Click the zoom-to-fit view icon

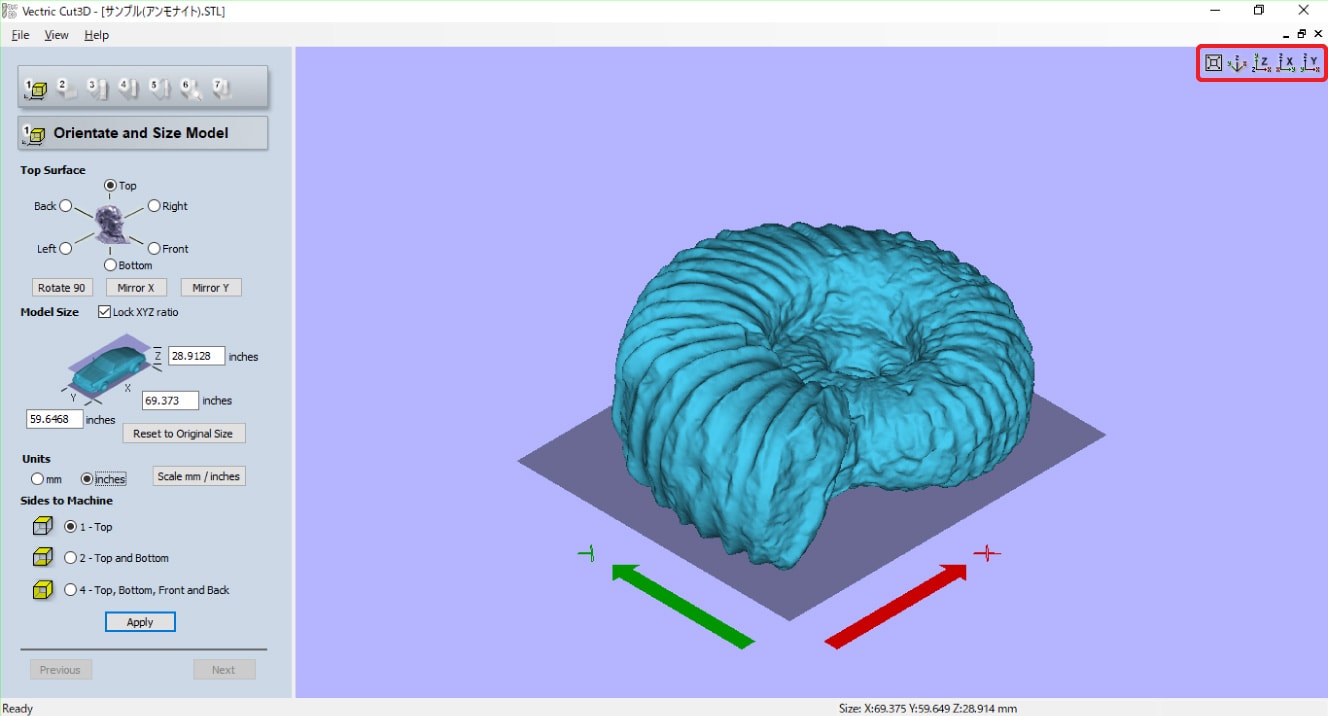click(x=1213, y=63)
